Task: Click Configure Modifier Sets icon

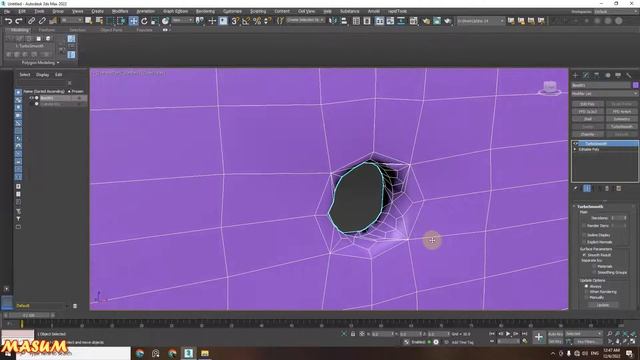Action: click(619, 188)
